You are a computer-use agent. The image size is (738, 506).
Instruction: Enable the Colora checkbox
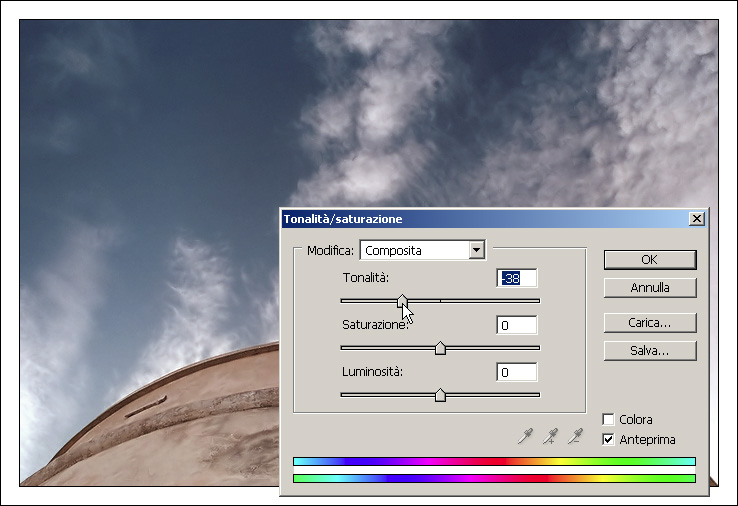(x=608, y=419)
